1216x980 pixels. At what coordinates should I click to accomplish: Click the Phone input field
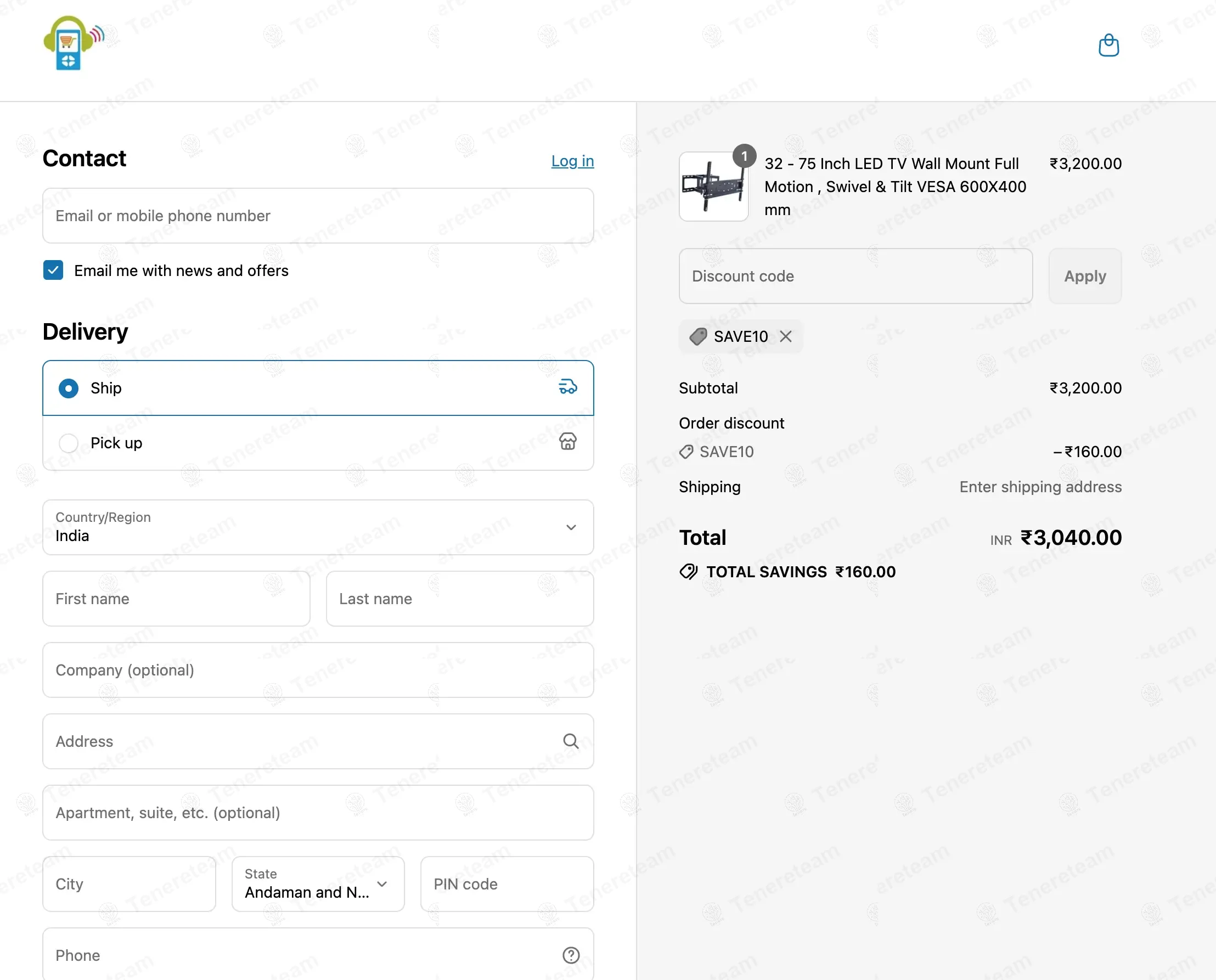coord(318,954)
